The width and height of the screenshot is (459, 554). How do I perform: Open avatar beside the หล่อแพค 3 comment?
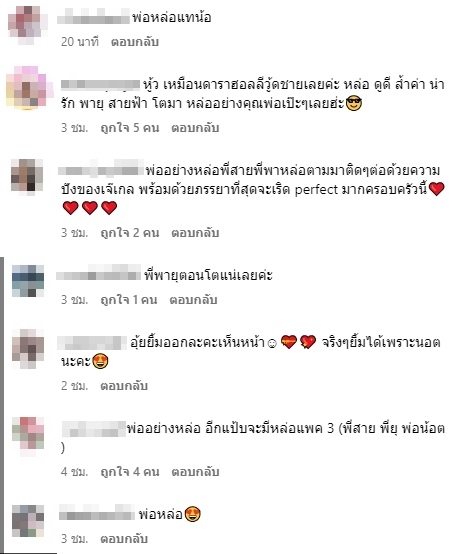[28, 433]
